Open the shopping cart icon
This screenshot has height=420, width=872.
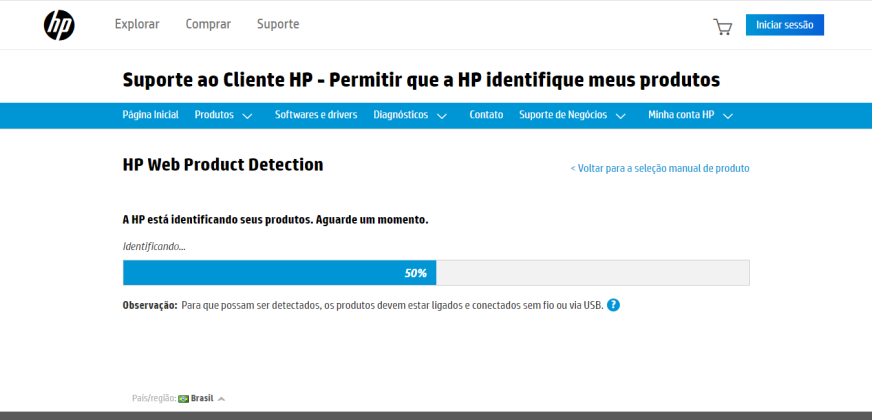click(x=722, y=27)
